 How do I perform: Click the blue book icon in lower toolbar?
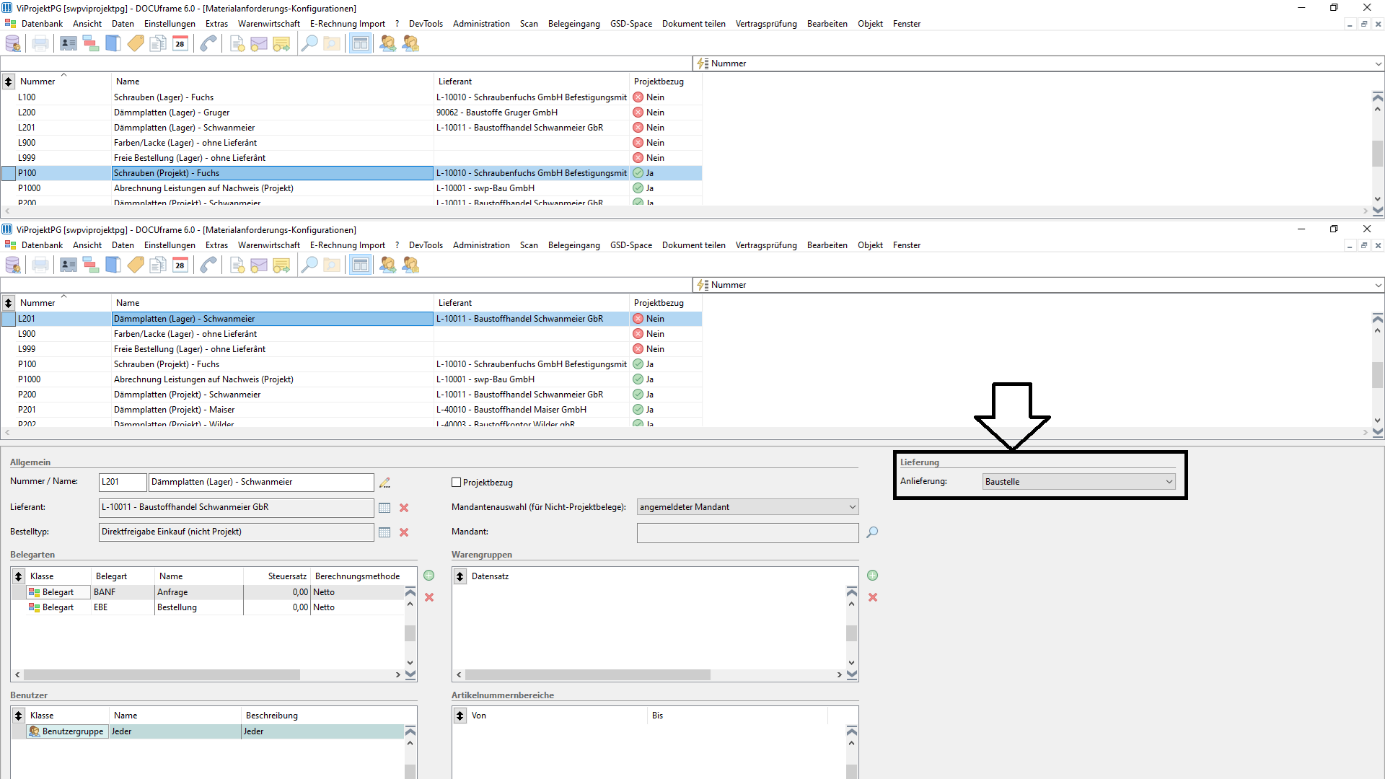click(113, 264)
